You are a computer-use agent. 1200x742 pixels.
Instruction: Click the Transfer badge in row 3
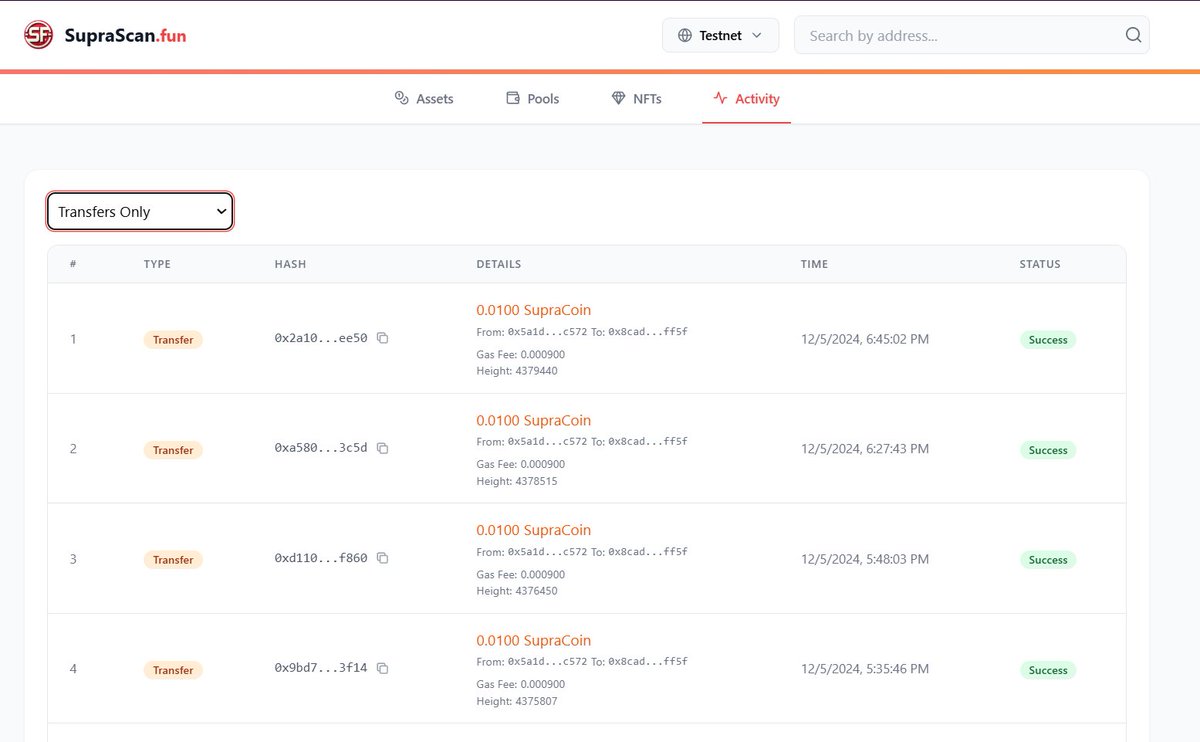[173, 560]
